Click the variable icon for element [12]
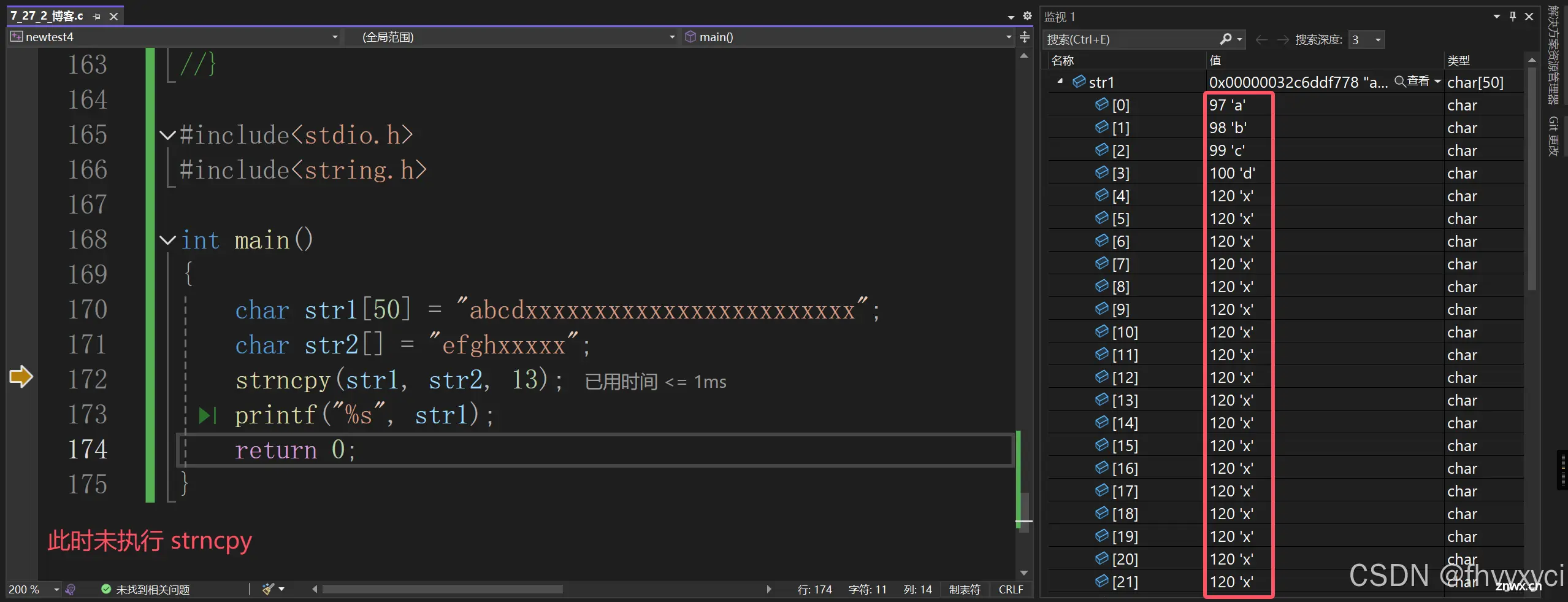1568x602 pixels. pos(1102,377)
